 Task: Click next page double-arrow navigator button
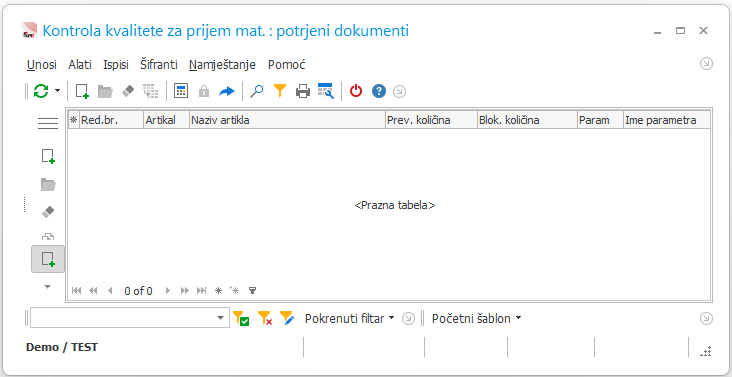click(185, 291)
